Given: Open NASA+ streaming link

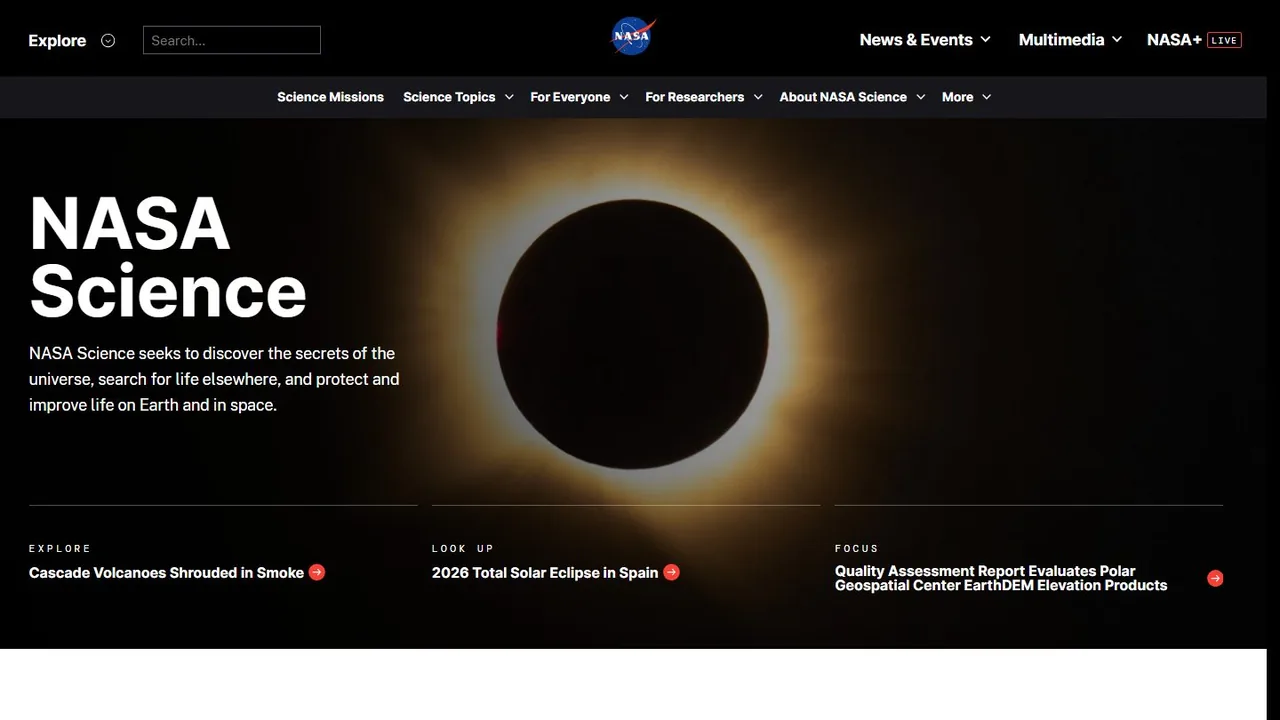Looking at the screenshot, I should (1174, 40).
